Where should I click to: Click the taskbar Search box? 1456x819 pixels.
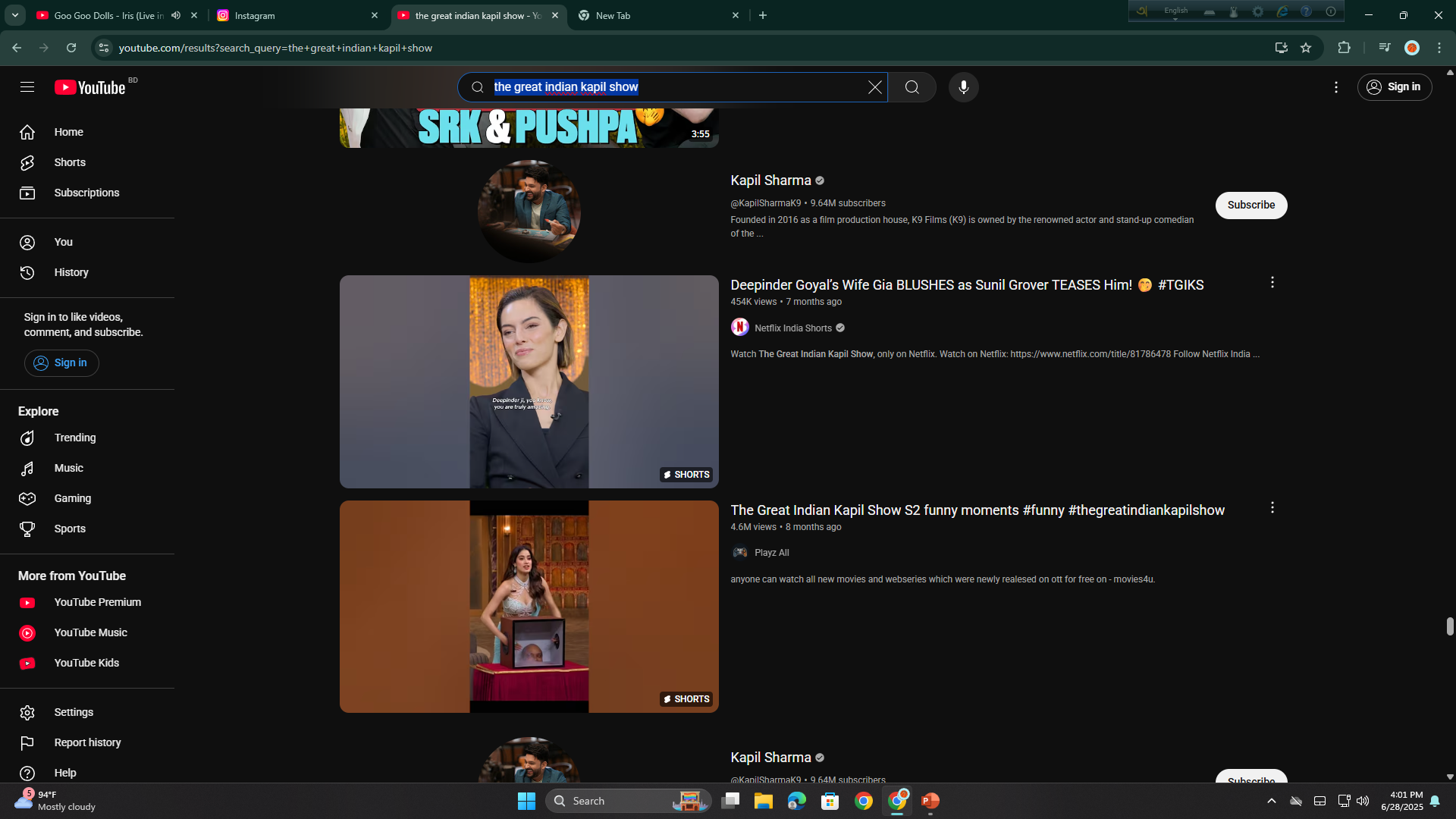[x=628, y=801]
